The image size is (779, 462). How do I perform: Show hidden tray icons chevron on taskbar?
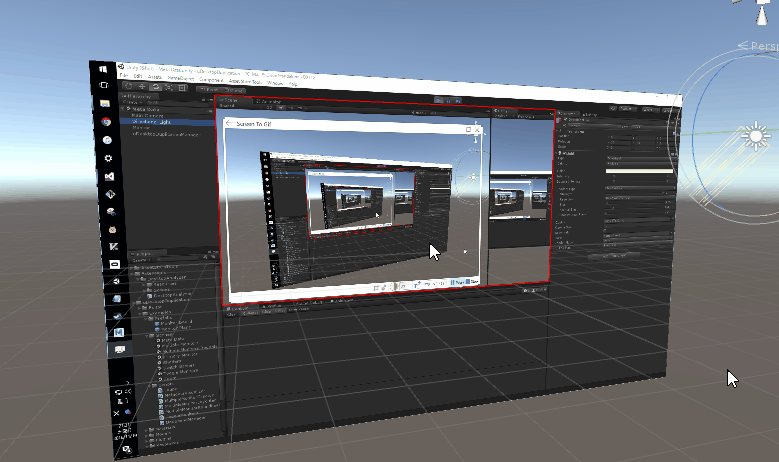click(x=127, y=383)
